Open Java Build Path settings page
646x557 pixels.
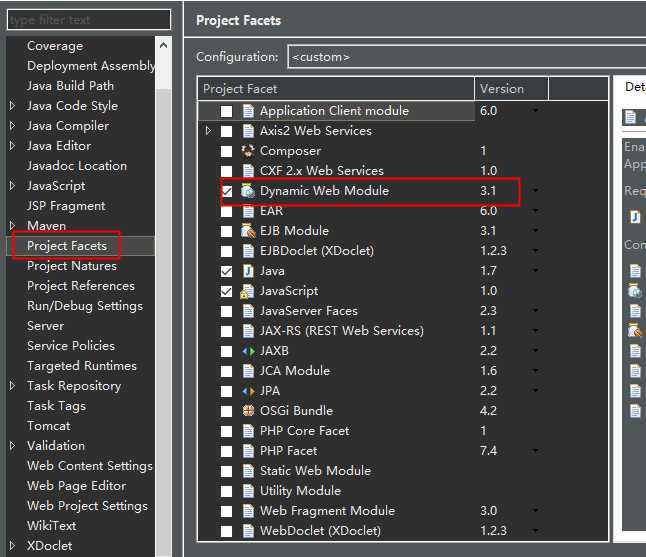pos(70,86)
